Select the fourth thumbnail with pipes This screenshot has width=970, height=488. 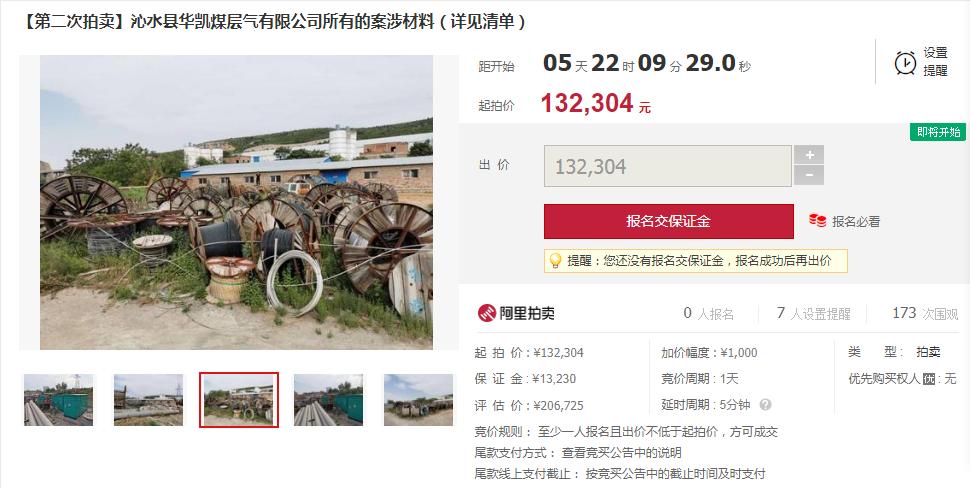click(328, 400)
